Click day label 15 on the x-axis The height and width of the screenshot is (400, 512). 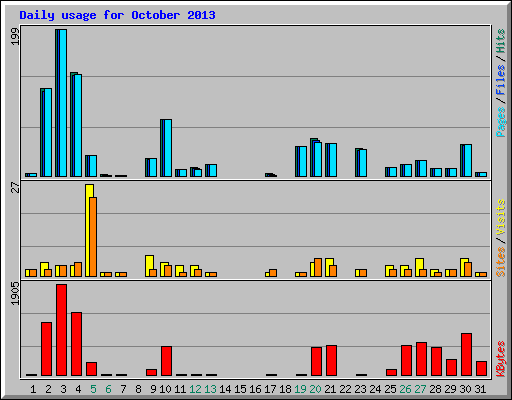coord(240,389)
